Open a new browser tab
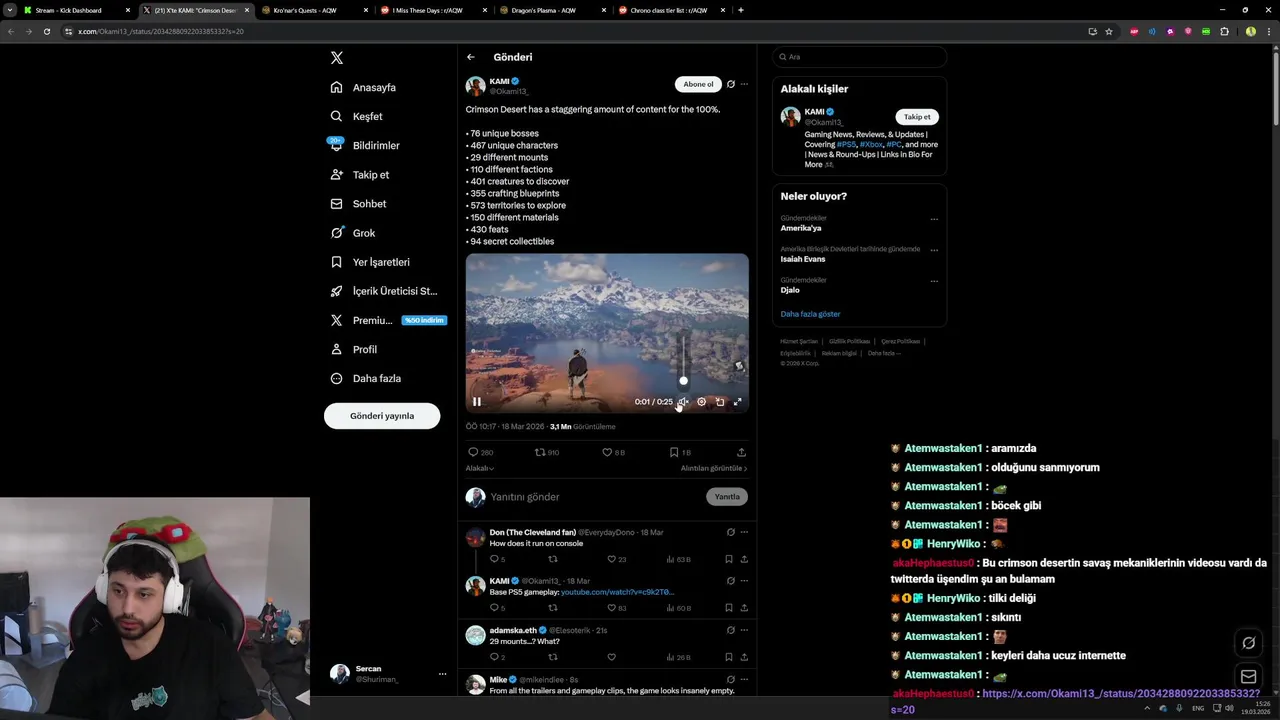The height and width of the screenshot is (720, 1280). [740, 10]
